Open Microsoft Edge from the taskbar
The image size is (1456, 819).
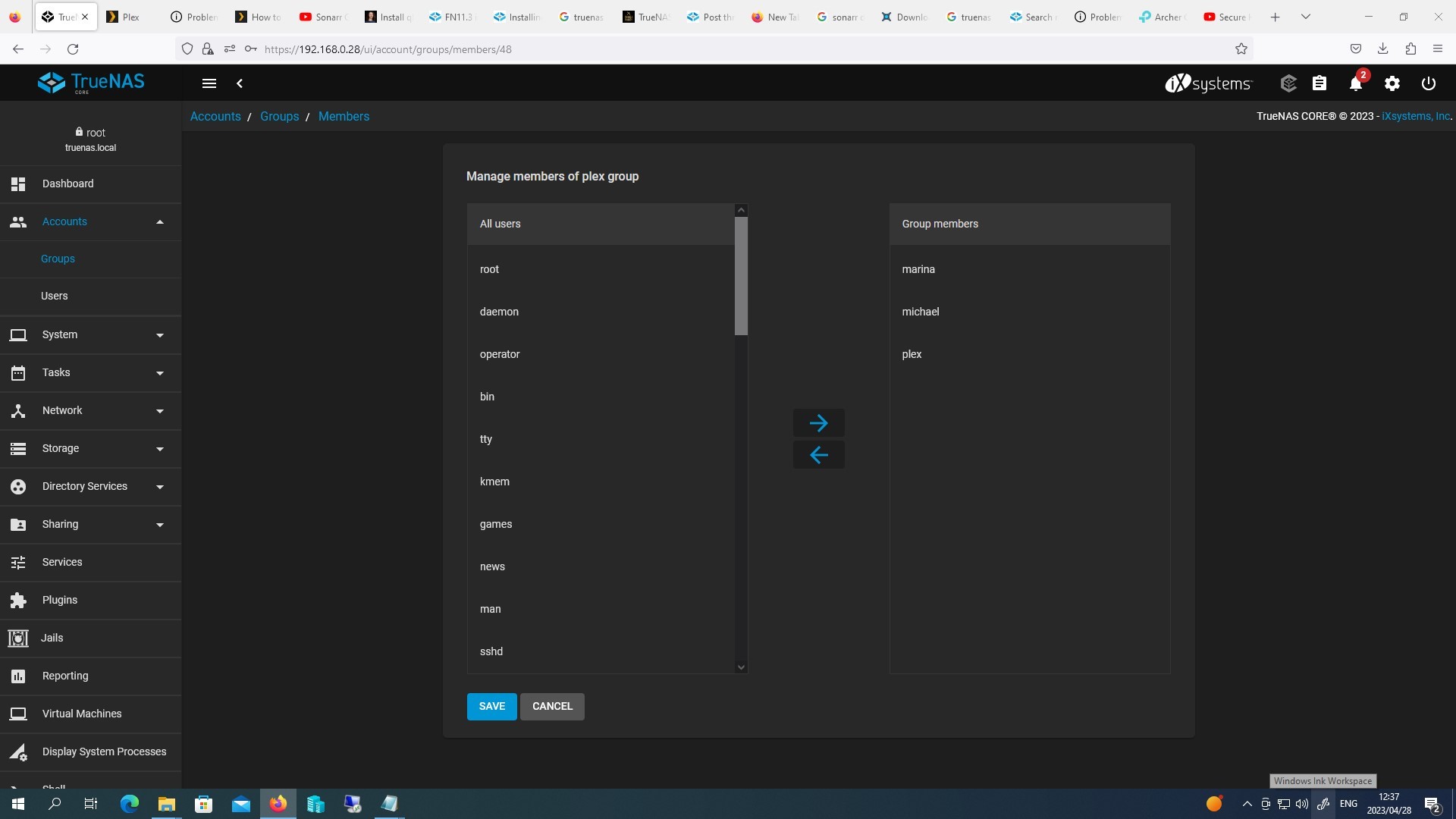(x=130, y=804)
